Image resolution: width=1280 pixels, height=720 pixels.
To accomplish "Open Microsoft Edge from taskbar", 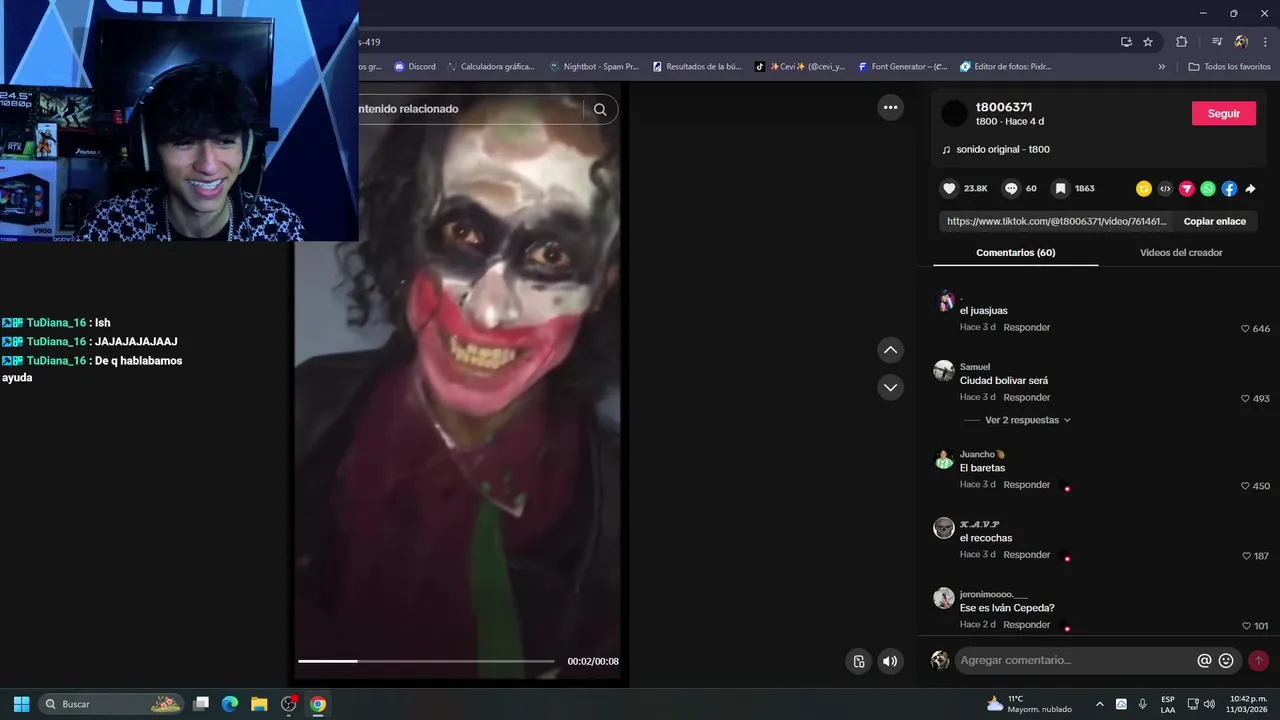I will click(x=230, y=704).
